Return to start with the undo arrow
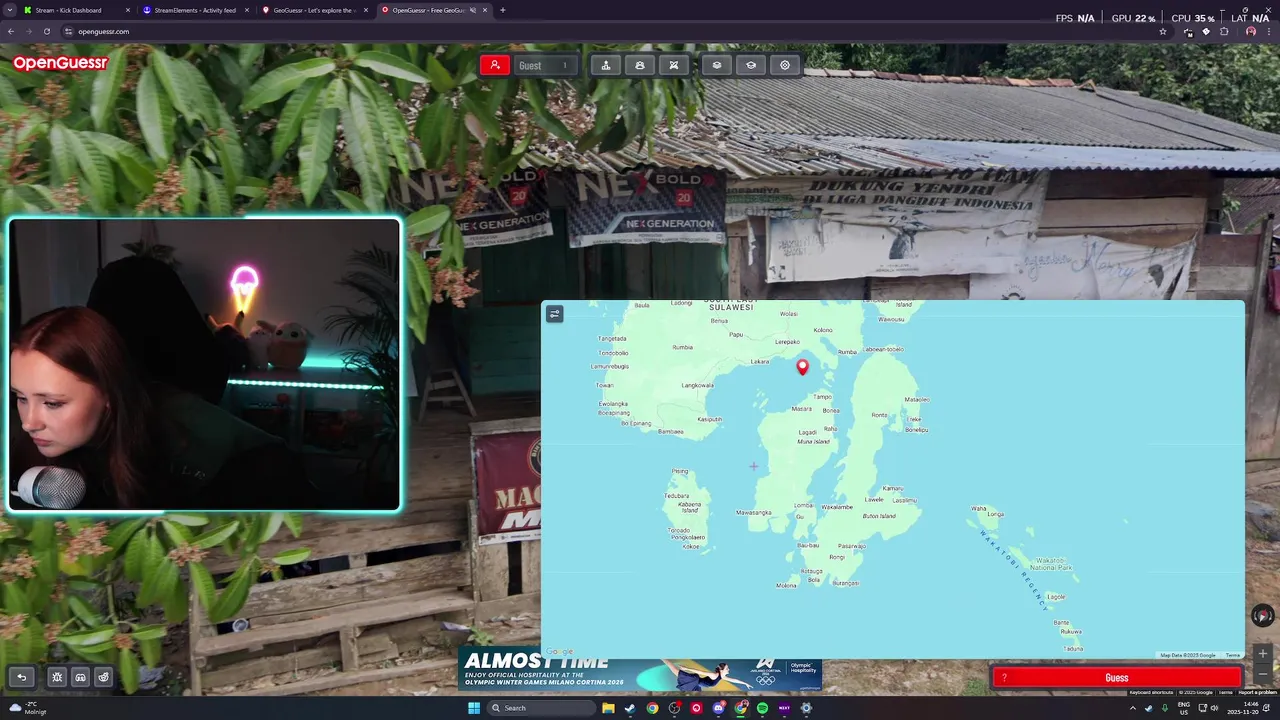 (21, 677)
